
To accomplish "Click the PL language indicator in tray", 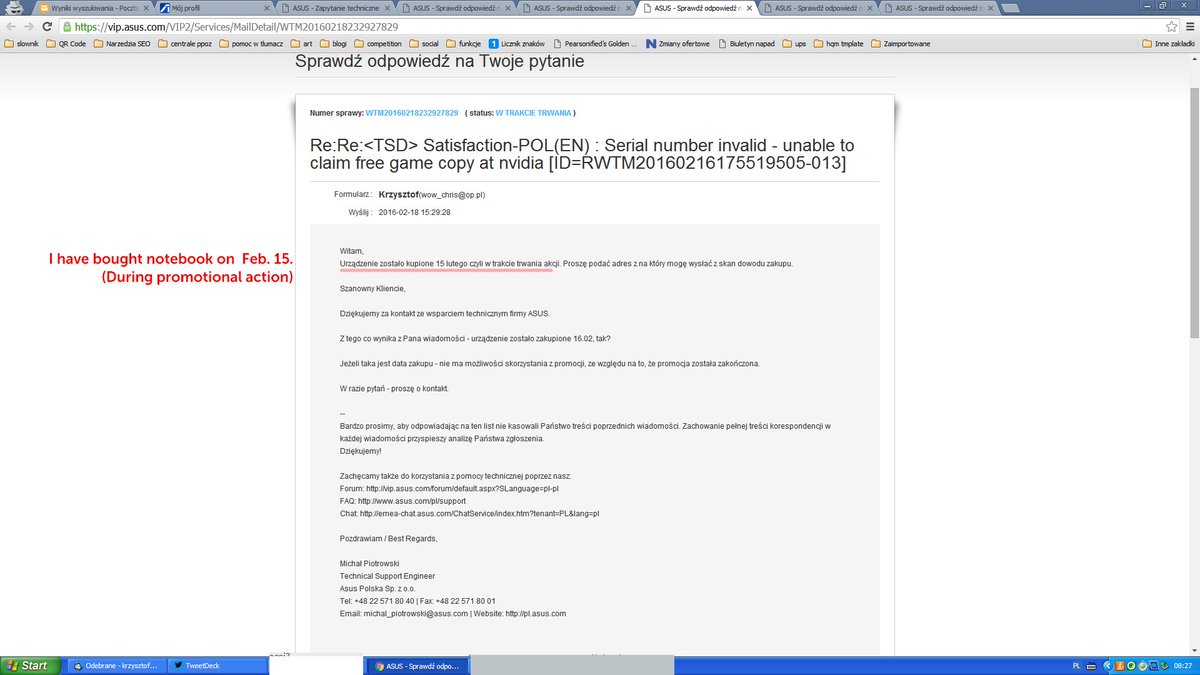I will point(1076,665).
